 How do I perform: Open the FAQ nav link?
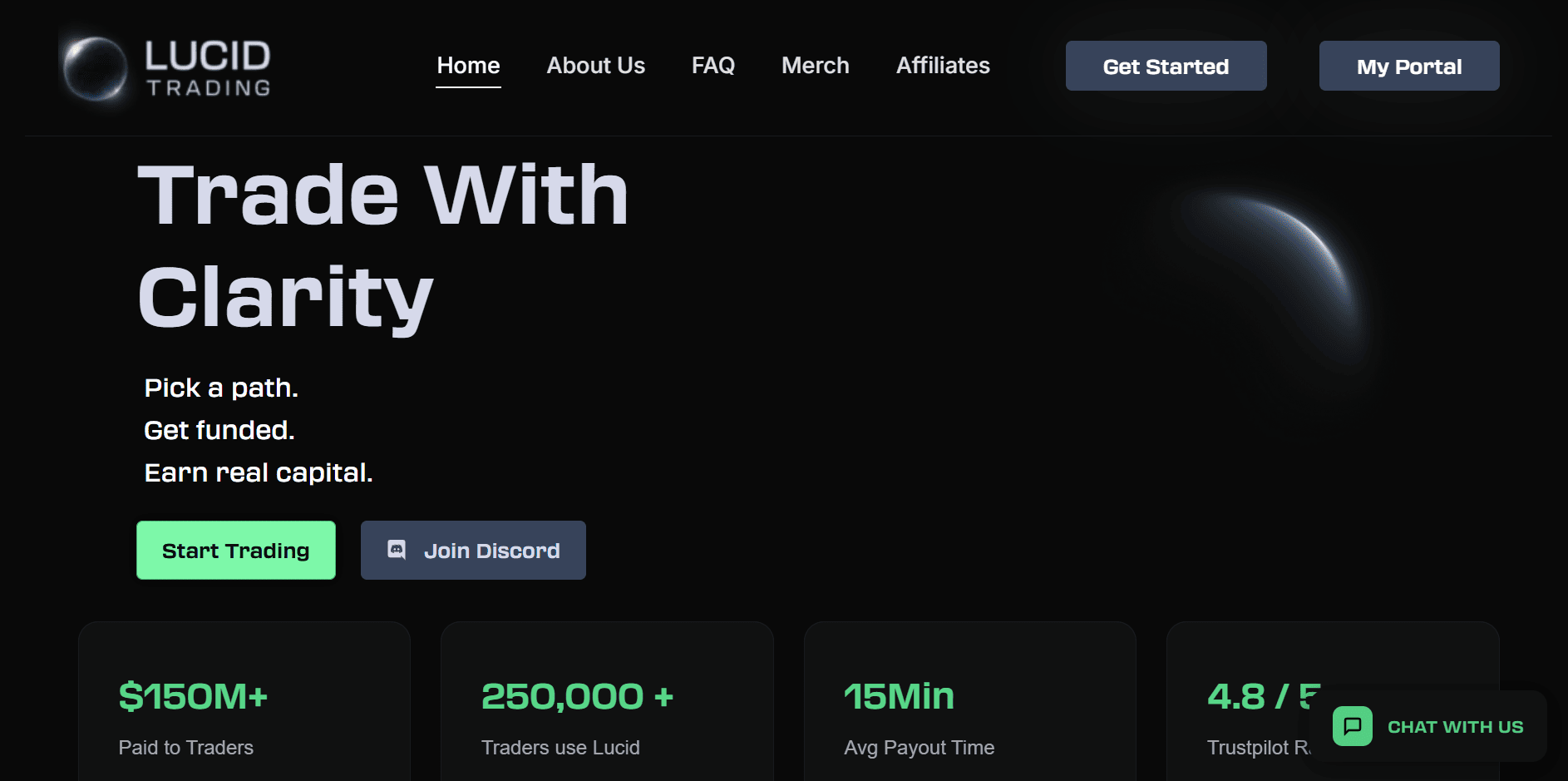[x=713, y=66]
